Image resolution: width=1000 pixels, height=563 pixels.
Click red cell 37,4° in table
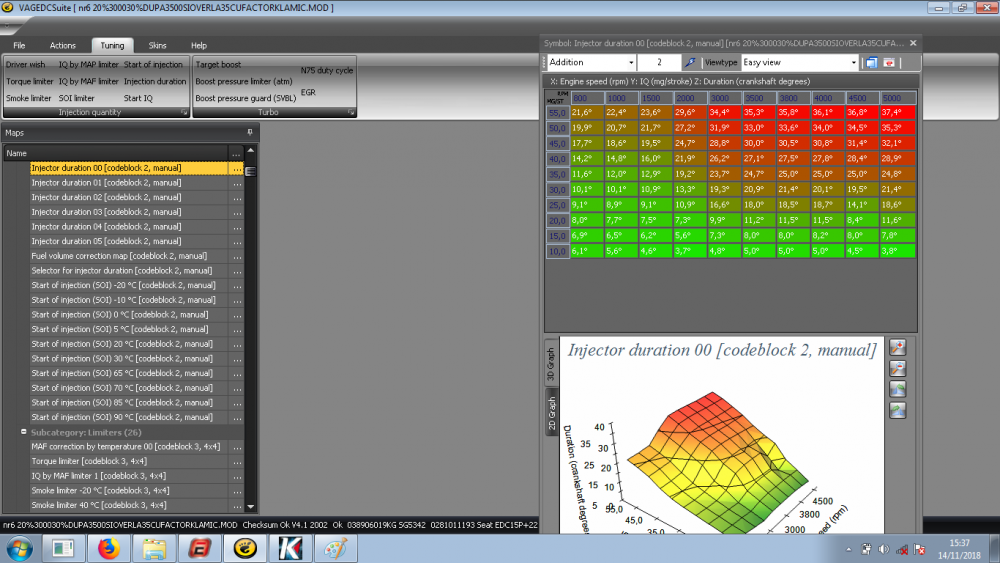tap(897, 112)
